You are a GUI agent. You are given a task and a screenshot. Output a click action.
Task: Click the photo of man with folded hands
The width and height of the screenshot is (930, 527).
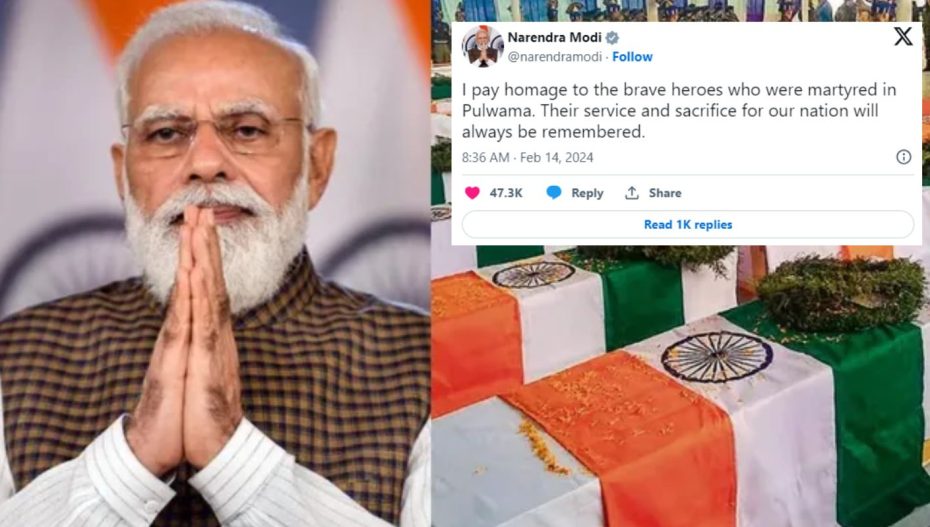click(x=215, y=263)
